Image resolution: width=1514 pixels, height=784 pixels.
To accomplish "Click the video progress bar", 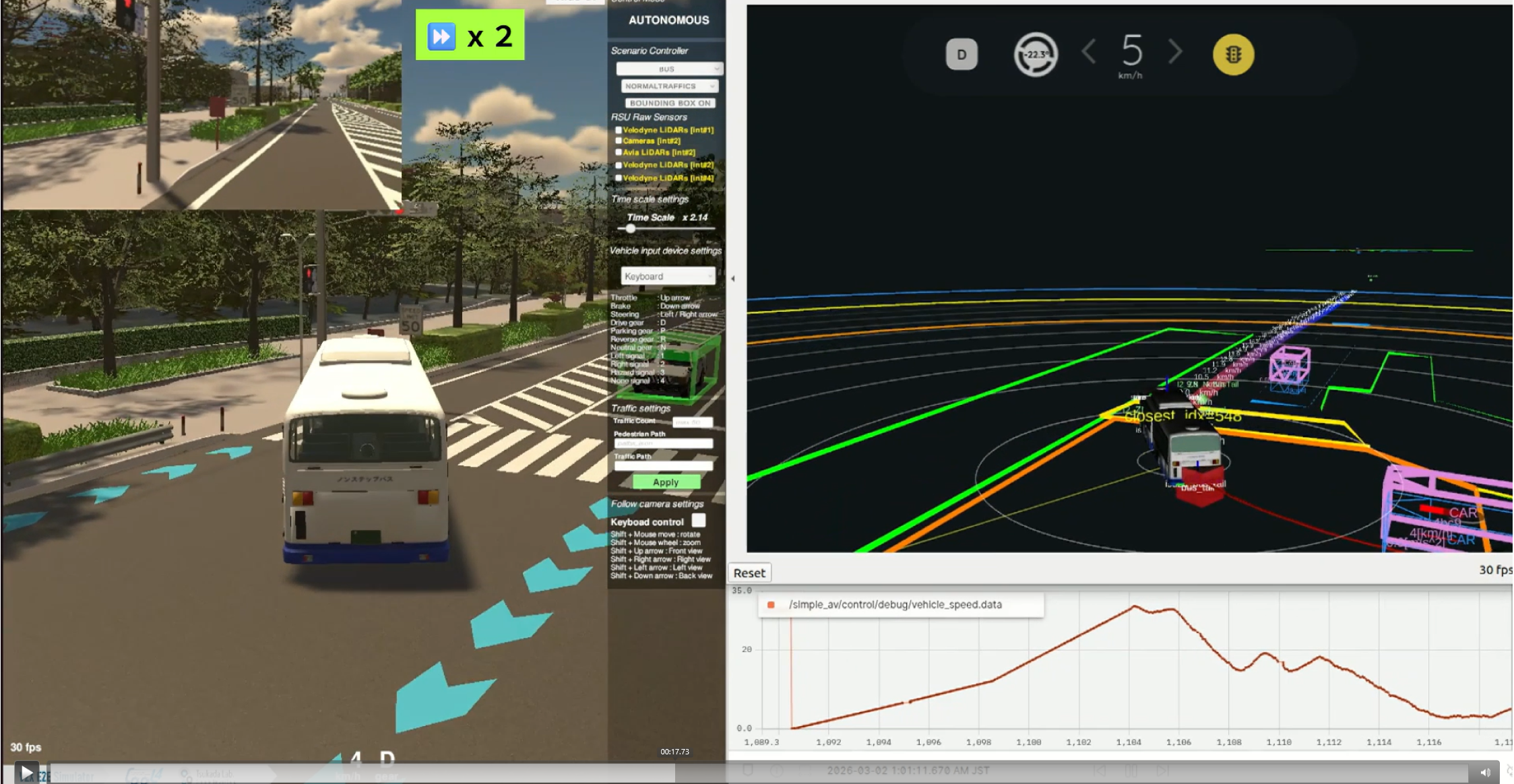I will click(x=759, y=773).
